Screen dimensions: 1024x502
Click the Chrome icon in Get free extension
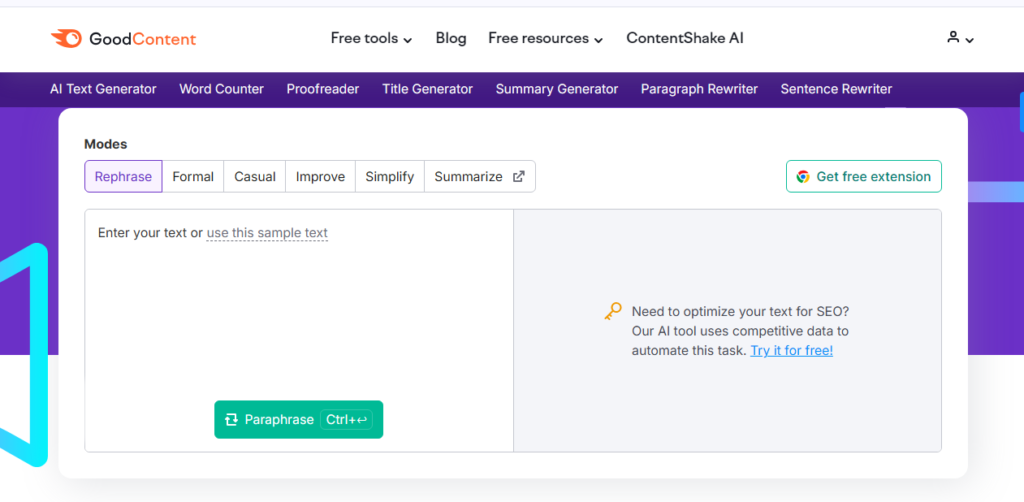click(803, 177)
